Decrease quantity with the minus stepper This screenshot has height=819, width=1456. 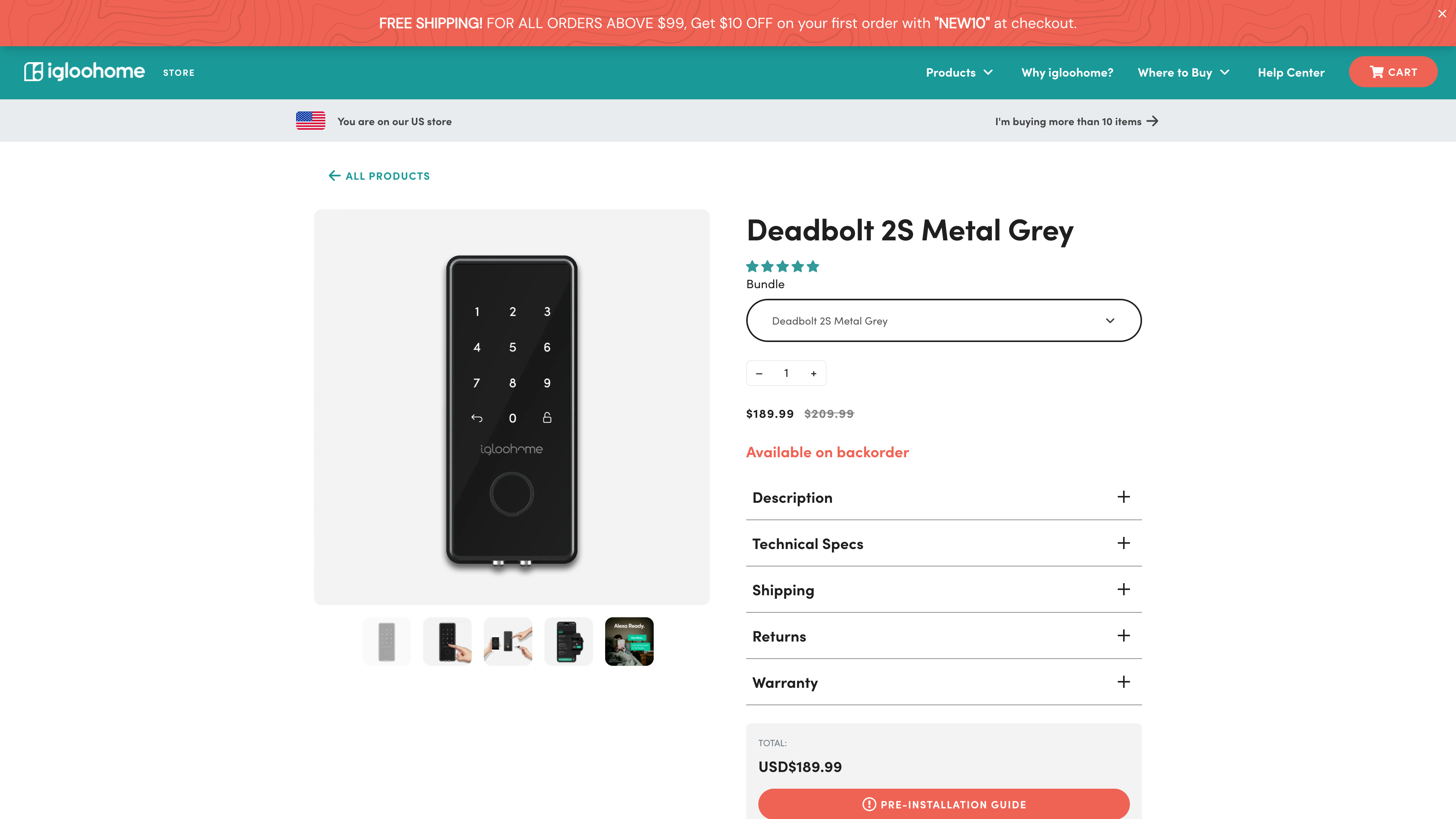(758, 373)
